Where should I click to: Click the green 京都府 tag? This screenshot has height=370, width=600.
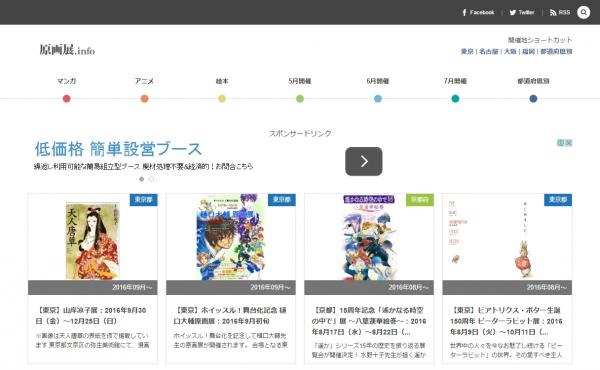420,200
